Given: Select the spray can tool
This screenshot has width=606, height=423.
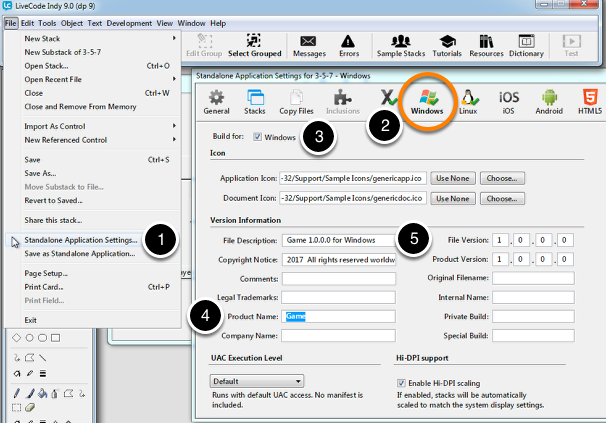Looking at the screenshot, I should pos(55,394).
